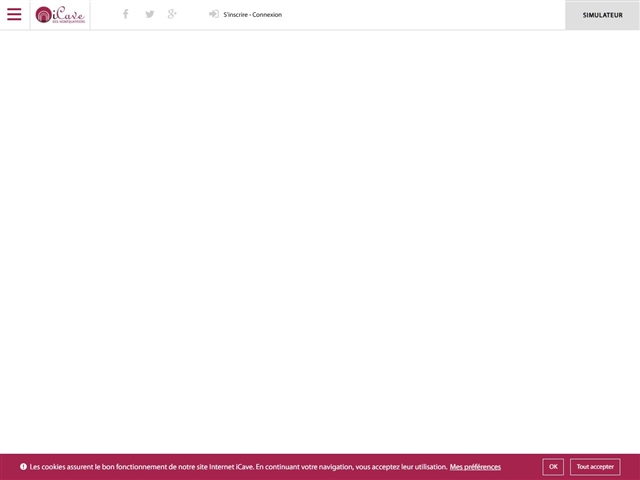This screenshot has height=480, width=640.
Task: Click the login arrow icon
Action: 214,14
